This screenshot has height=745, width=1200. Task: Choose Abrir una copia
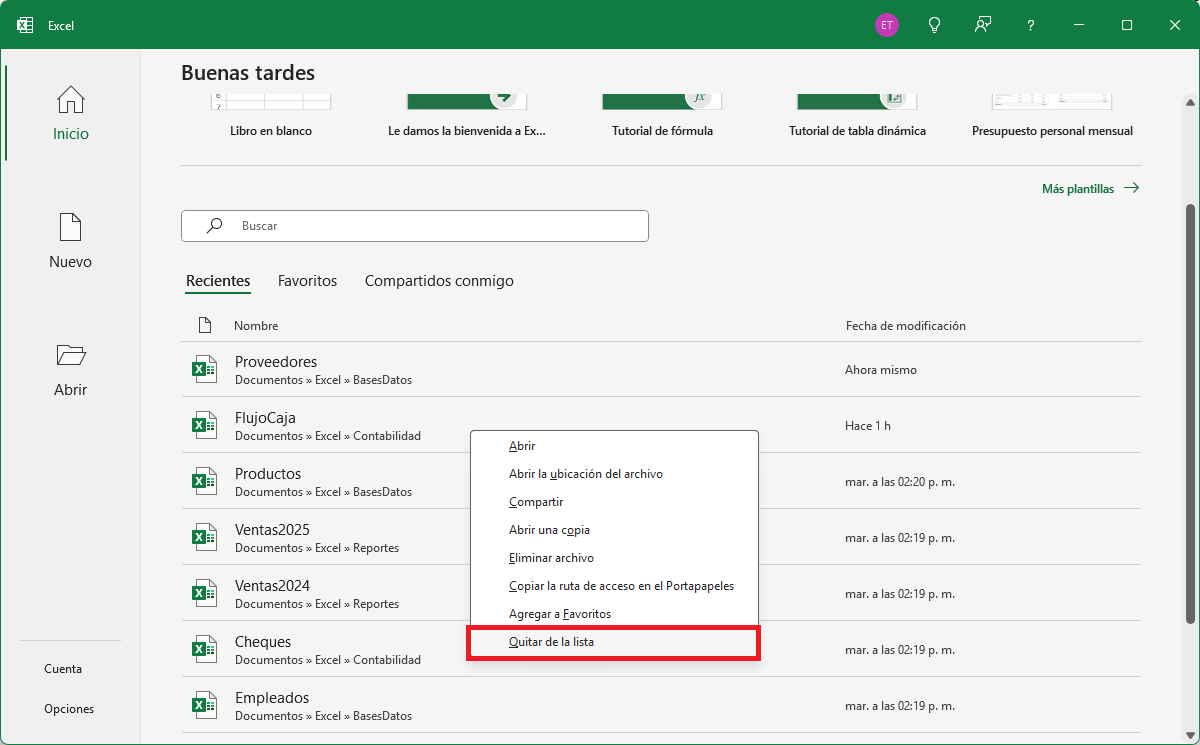tap(614, 530)
